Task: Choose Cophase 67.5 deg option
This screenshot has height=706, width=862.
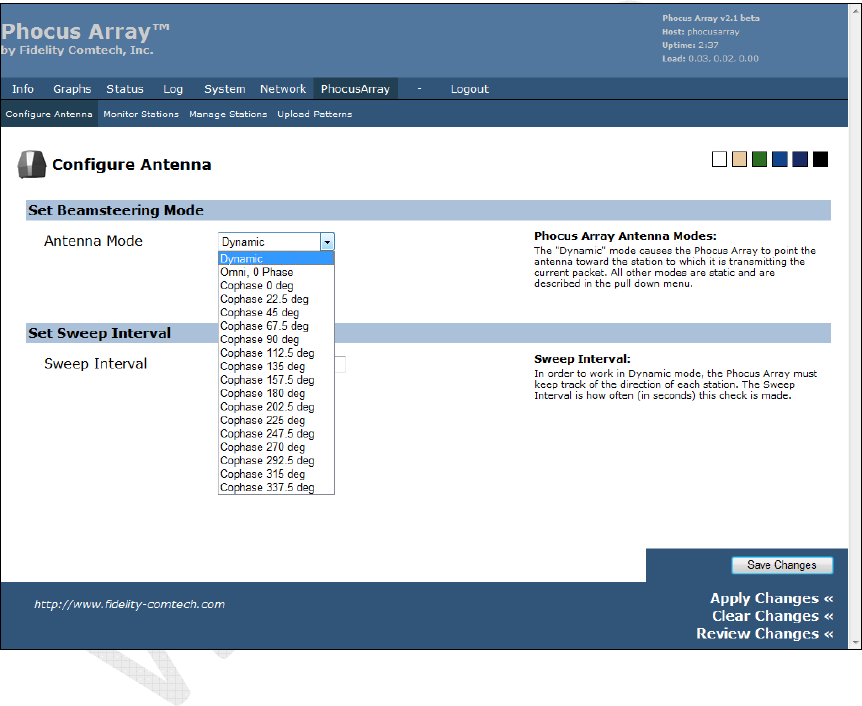Action: (x=276, y=326)
